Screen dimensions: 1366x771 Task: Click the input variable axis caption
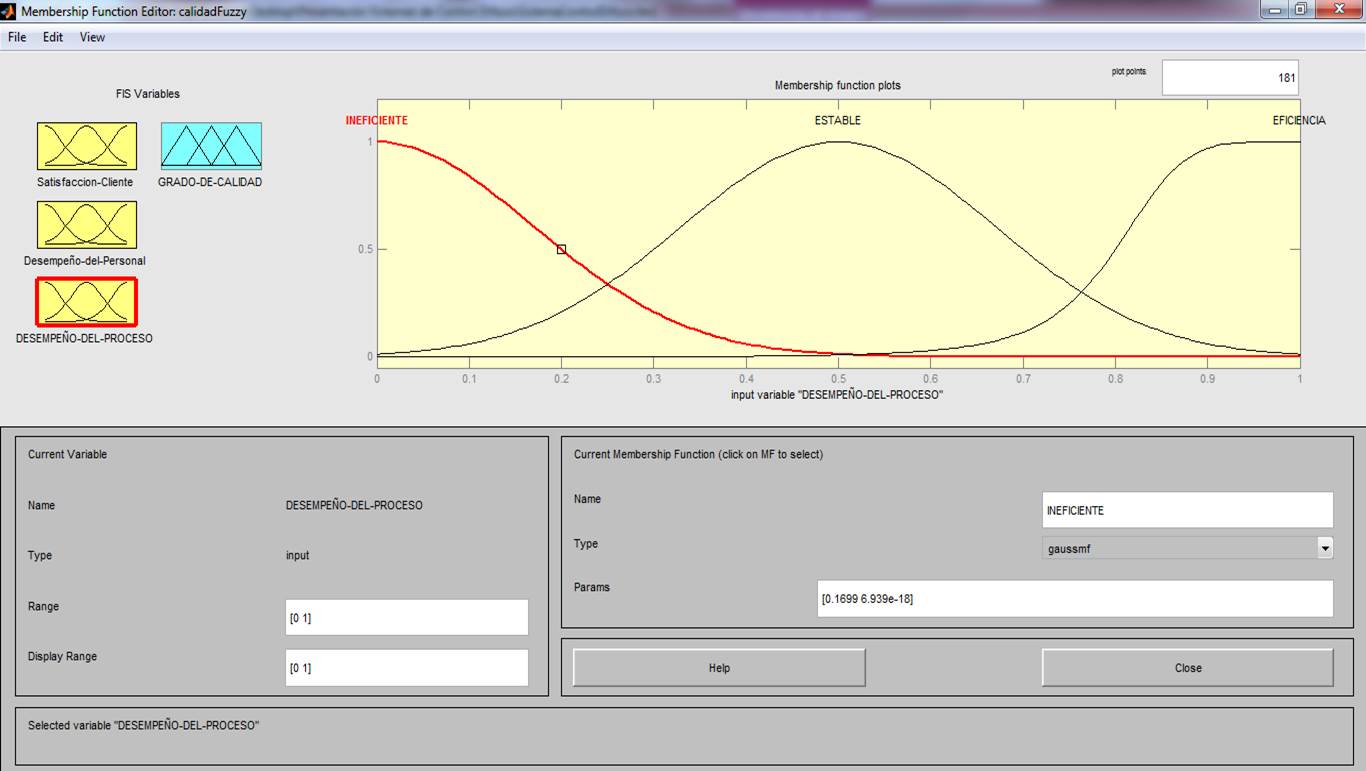(837, 394)
